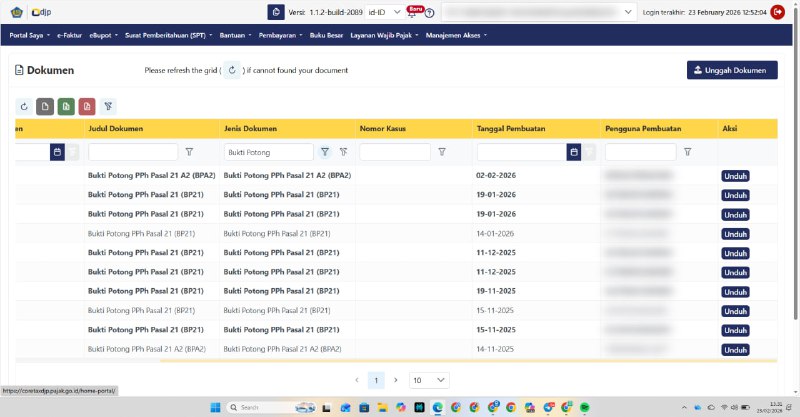Click the red logout icon in the header

777,12
